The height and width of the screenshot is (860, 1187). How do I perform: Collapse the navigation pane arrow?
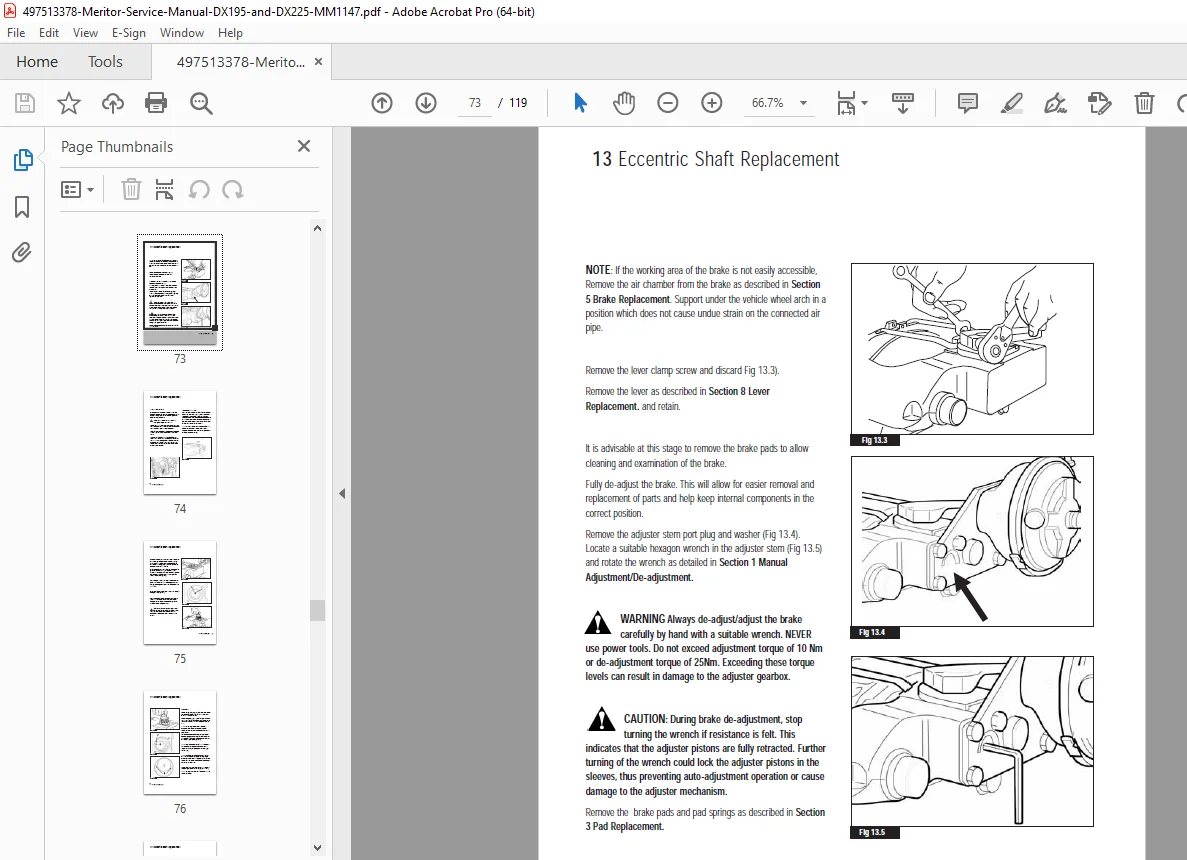click(x=342, y=494)
